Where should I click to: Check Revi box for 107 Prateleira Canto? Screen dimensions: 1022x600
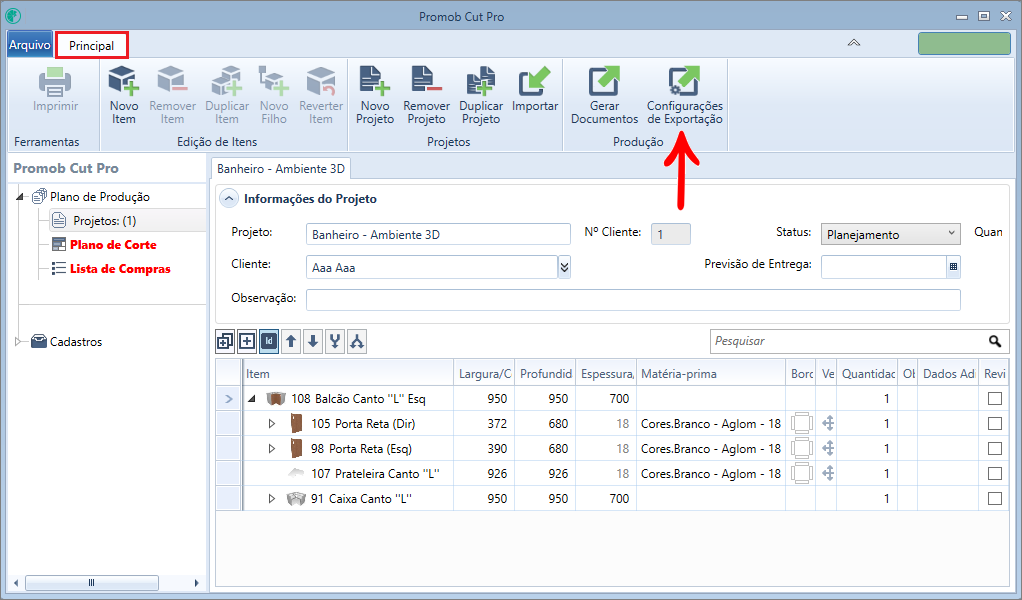tap(995, 474)
